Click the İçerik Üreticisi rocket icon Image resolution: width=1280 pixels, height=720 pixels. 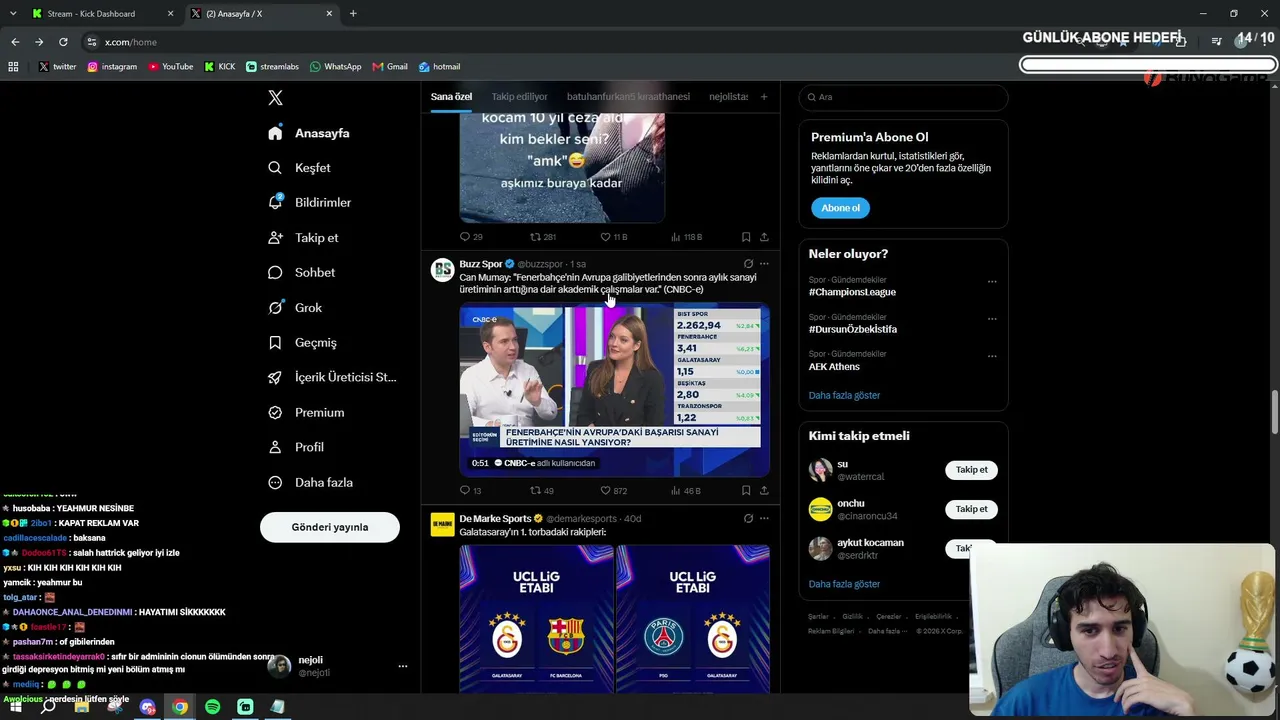(x=275, y=377)
